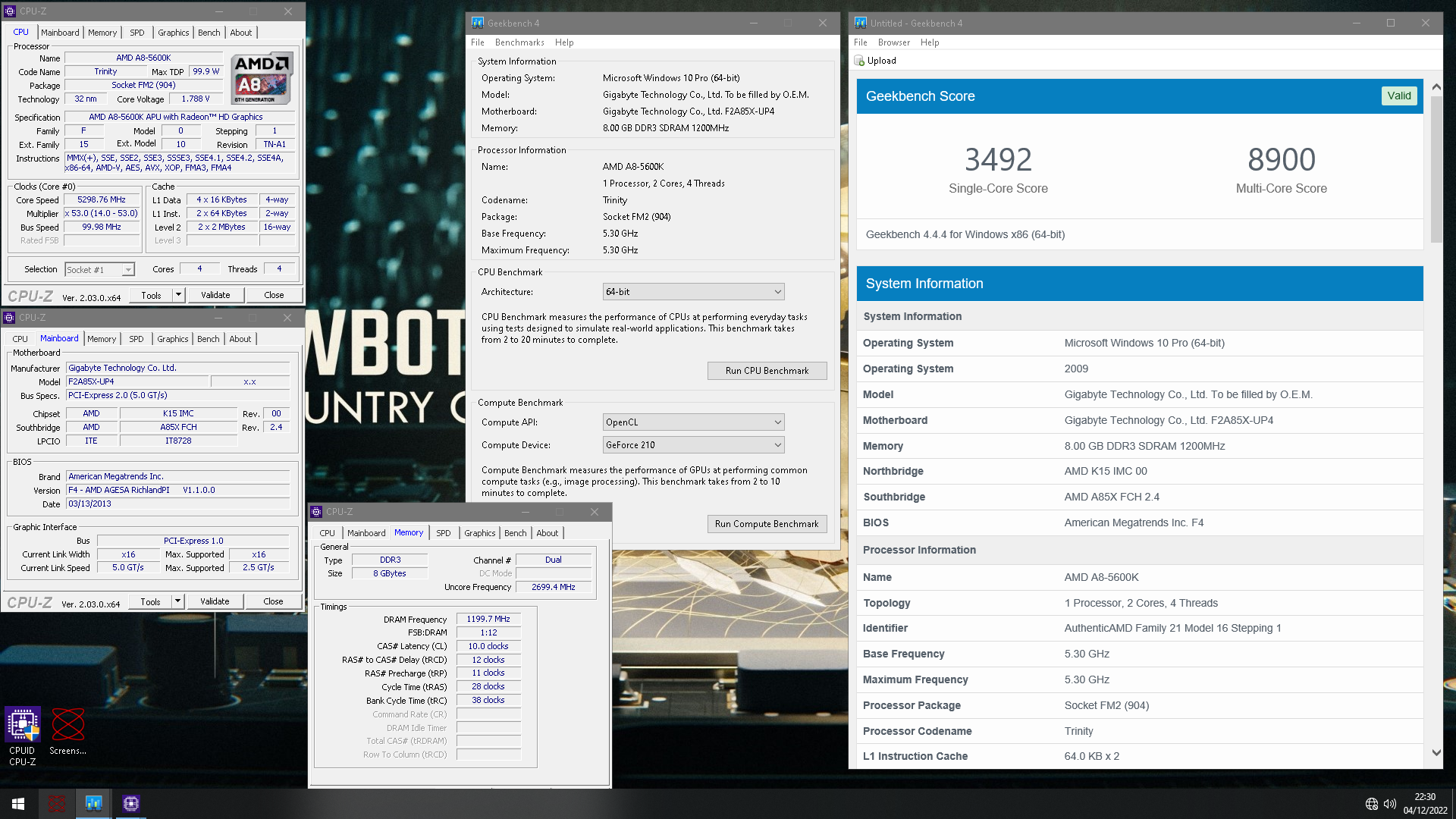Image resolution: width=1456 pixels, height=819 pixels.
Task: Click the Uncore Frequency 2699.4 MHz field
Action: 554,587
